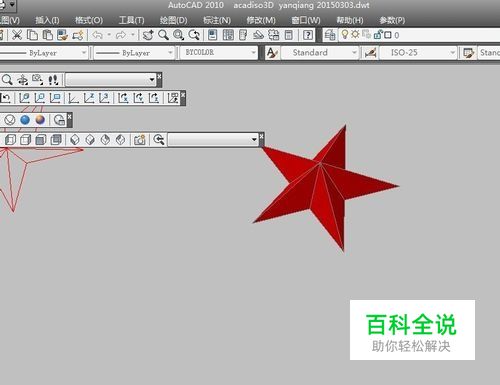500x385 pixels.
Task: Expand the Undo history dropdown arrow
Action: pos(109,35)
